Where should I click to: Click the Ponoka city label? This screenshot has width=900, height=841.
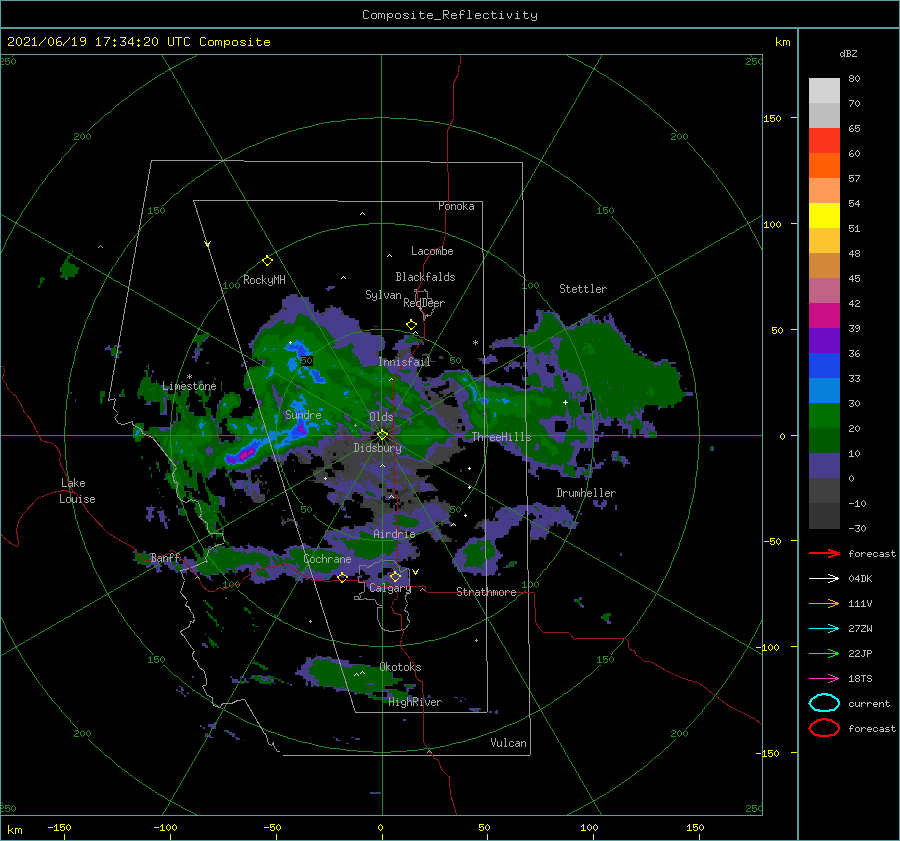456,206
